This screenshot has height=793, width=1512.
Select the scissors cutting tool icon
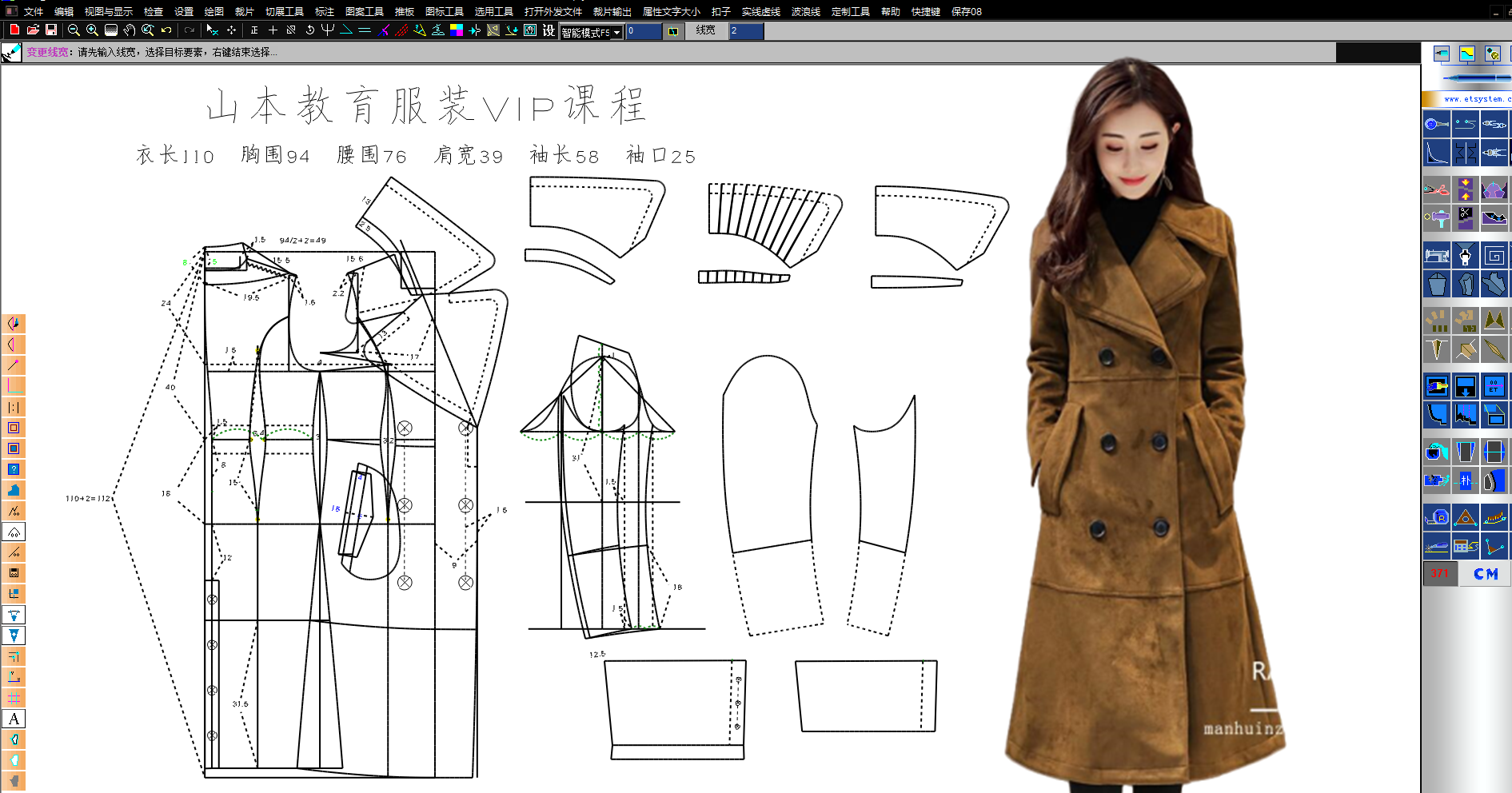[x=1436, y=190]
